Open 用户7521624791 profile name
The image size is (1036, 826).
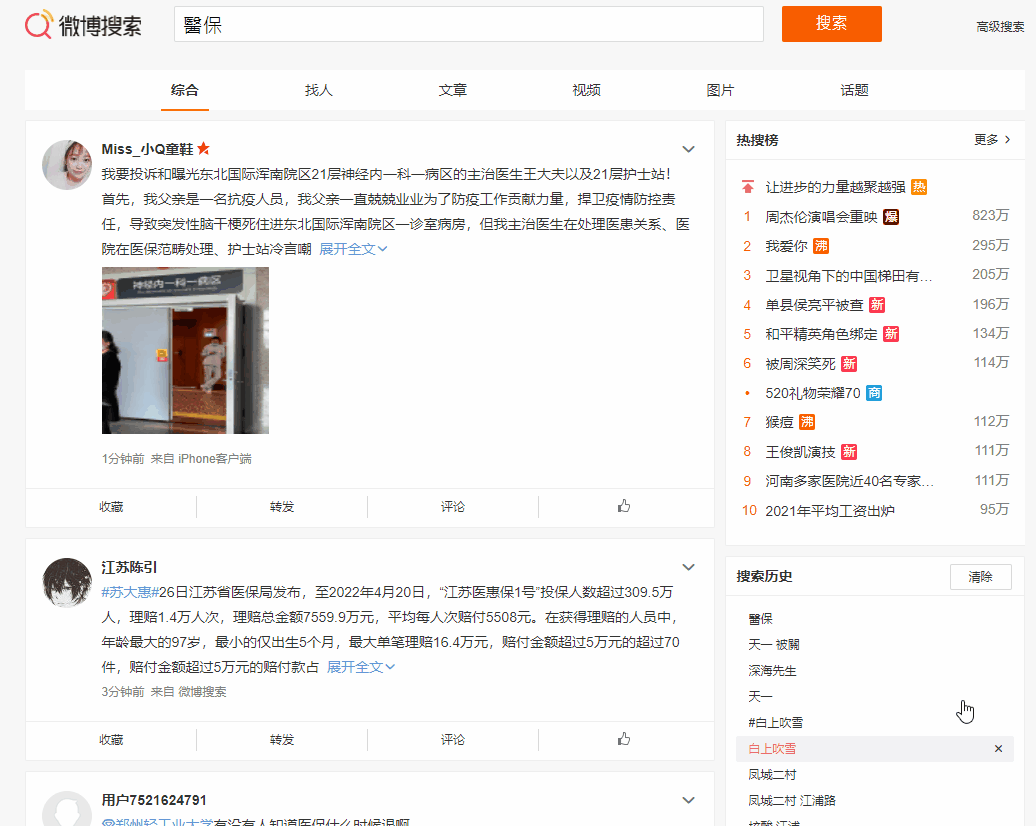(x=154, y=800)
